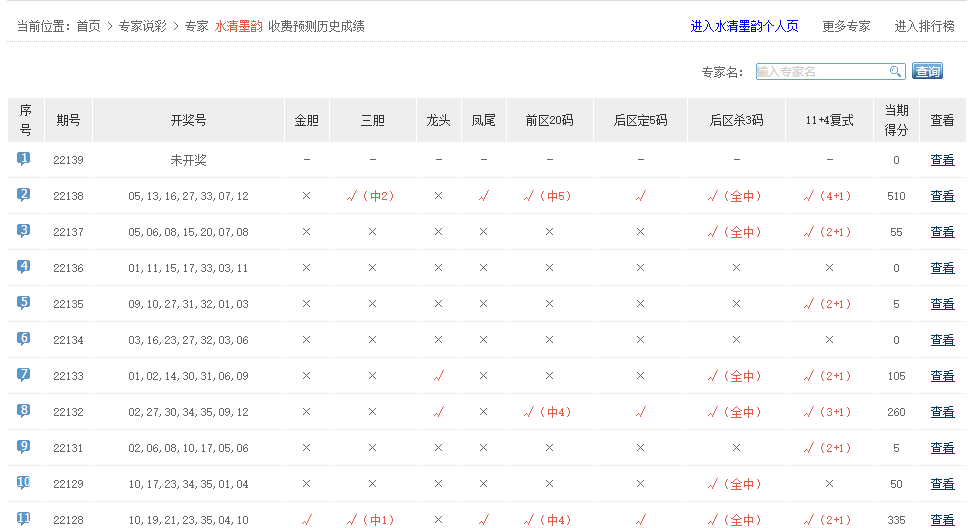The width and height of the screenshot is (969, 528).
Task: Click the number 5 row badge icon
Action: [x=24, y=303]
